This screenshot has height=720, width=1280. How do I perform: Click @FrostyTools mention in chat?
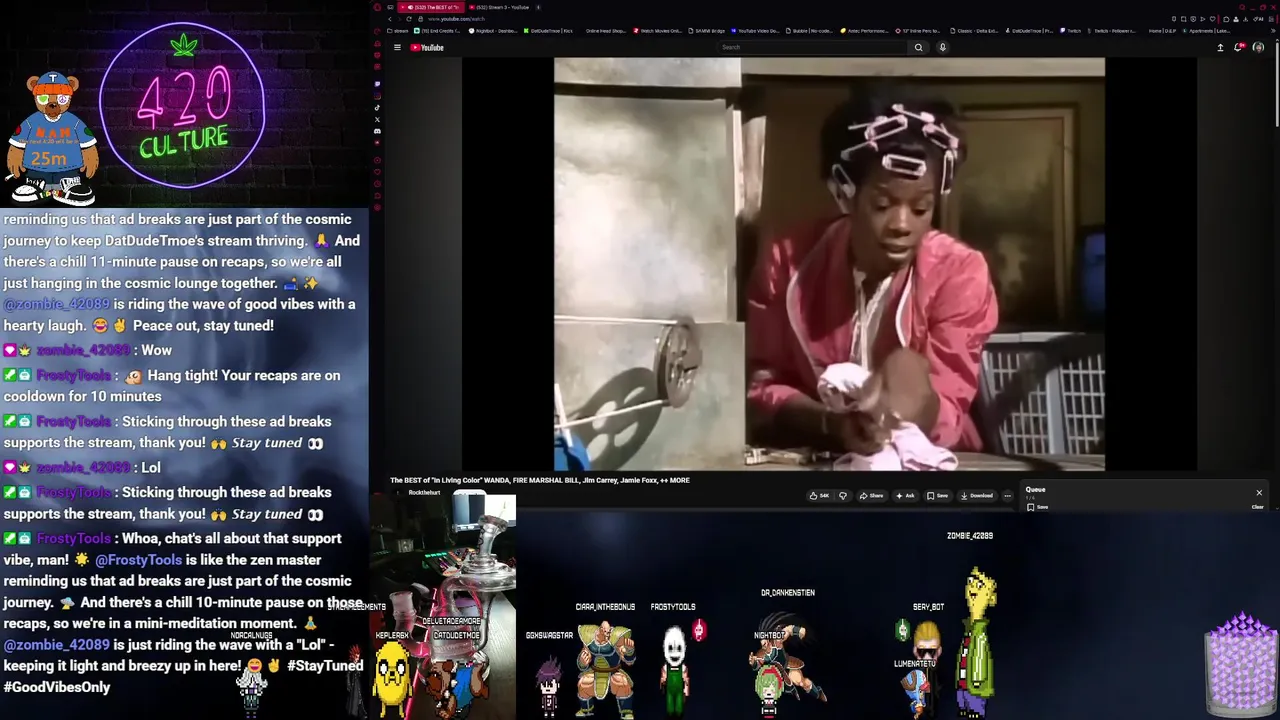(x=138, y=560)
